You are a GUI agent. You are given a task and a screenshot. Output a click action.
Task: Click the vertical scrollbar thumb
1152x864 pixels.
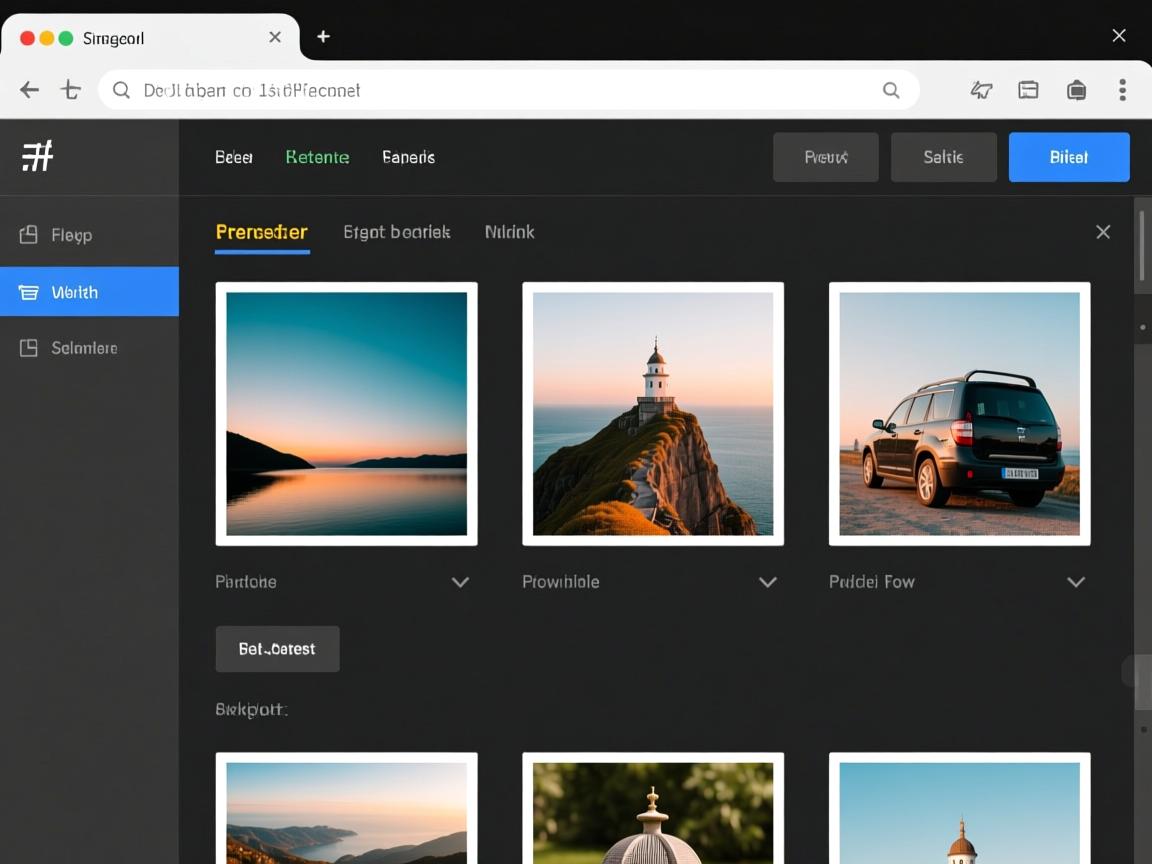coord(1142,245)
